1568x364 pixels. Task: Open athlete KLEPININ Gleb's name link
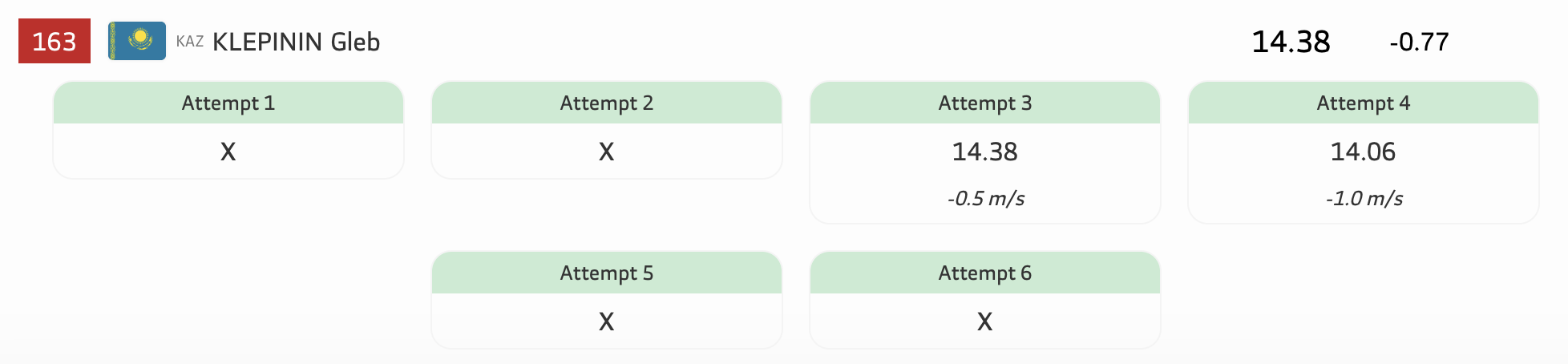click(296, 42)
